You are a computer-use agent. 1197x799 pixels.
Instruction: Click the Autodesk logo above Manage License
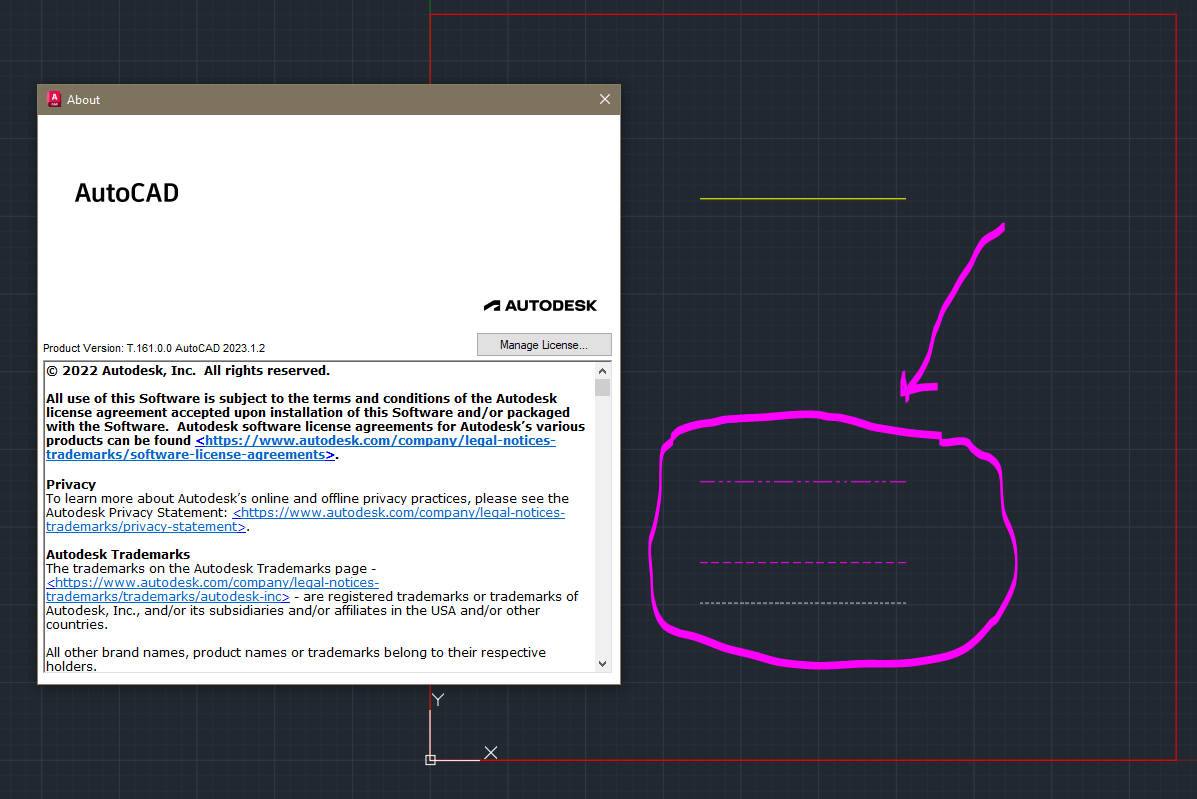click(540, 305)
